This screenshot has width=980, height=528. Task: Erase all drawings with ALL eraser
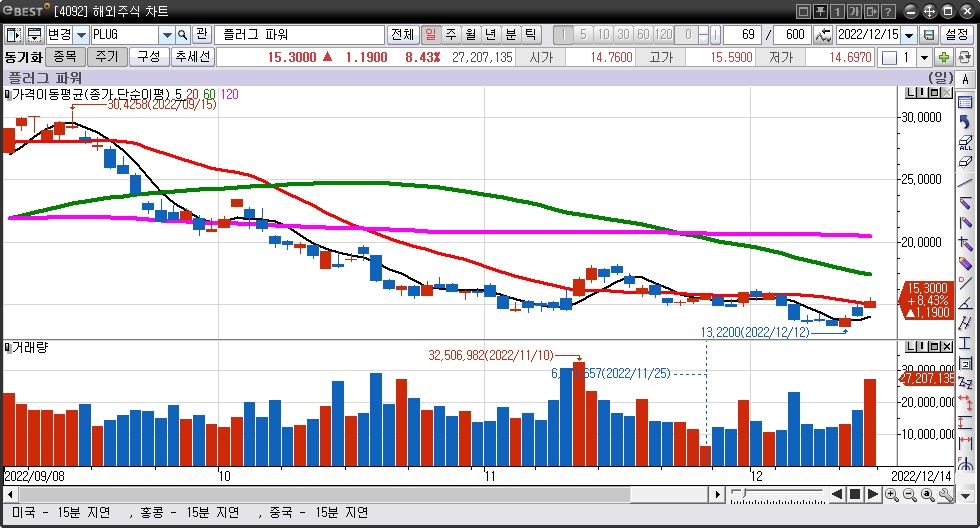(x=966, y=142)
